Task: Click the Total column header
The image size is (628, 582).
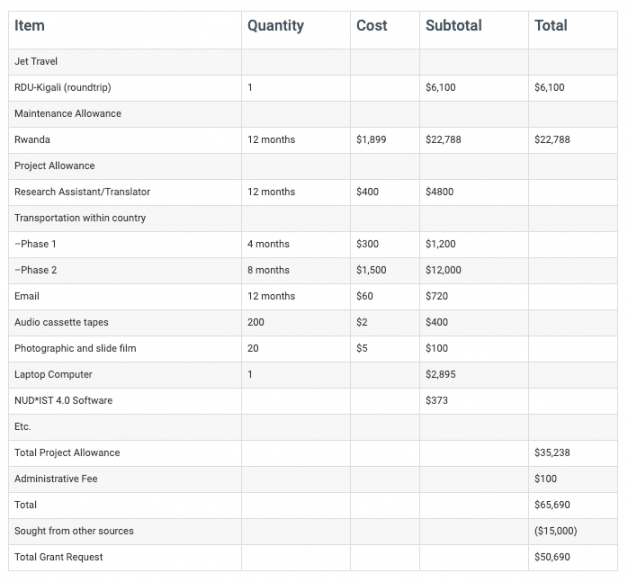Action: tap(550, 26)
